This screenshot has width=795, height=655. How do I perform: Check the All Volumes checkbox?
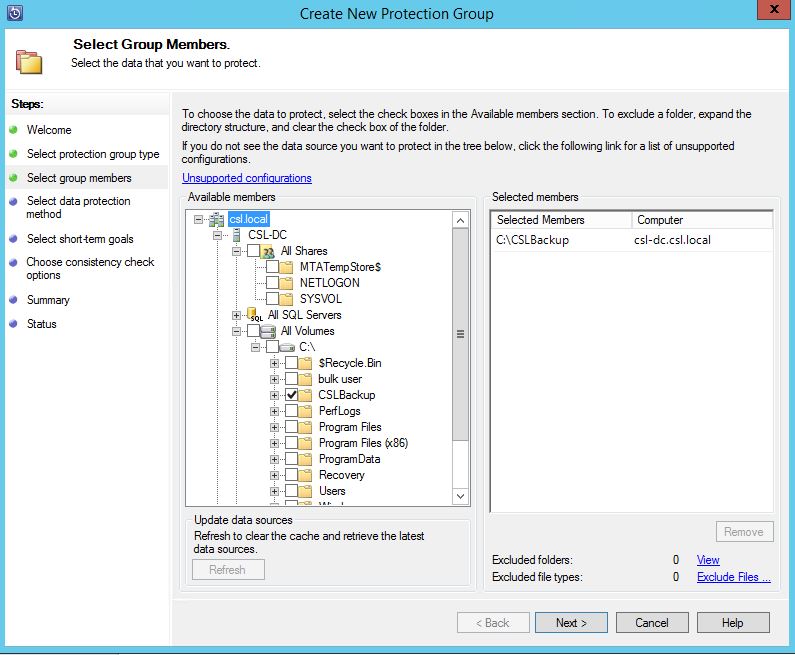(254, 331)
